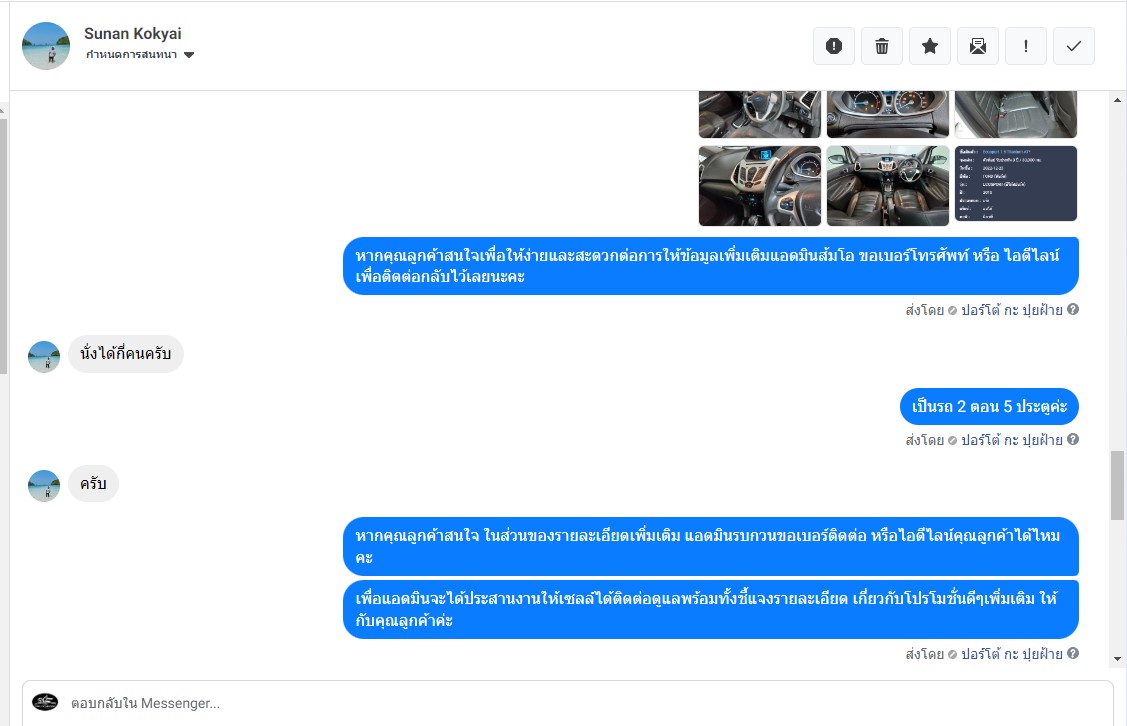The height and width of the screenshot is (726, 1127).
Task: Delete conversation using trash icon
Action: point(882,46)
